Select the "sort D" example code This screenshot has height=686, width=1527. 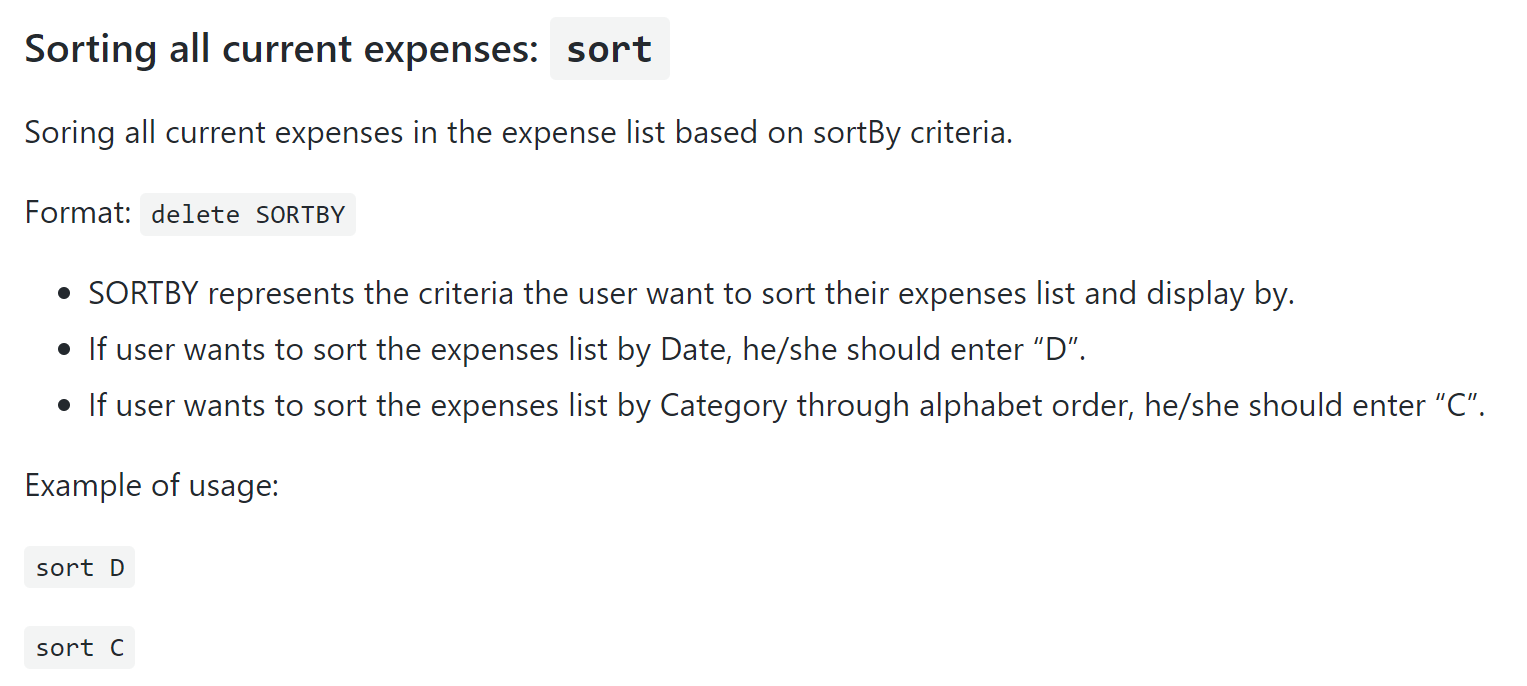coord(79,568)
